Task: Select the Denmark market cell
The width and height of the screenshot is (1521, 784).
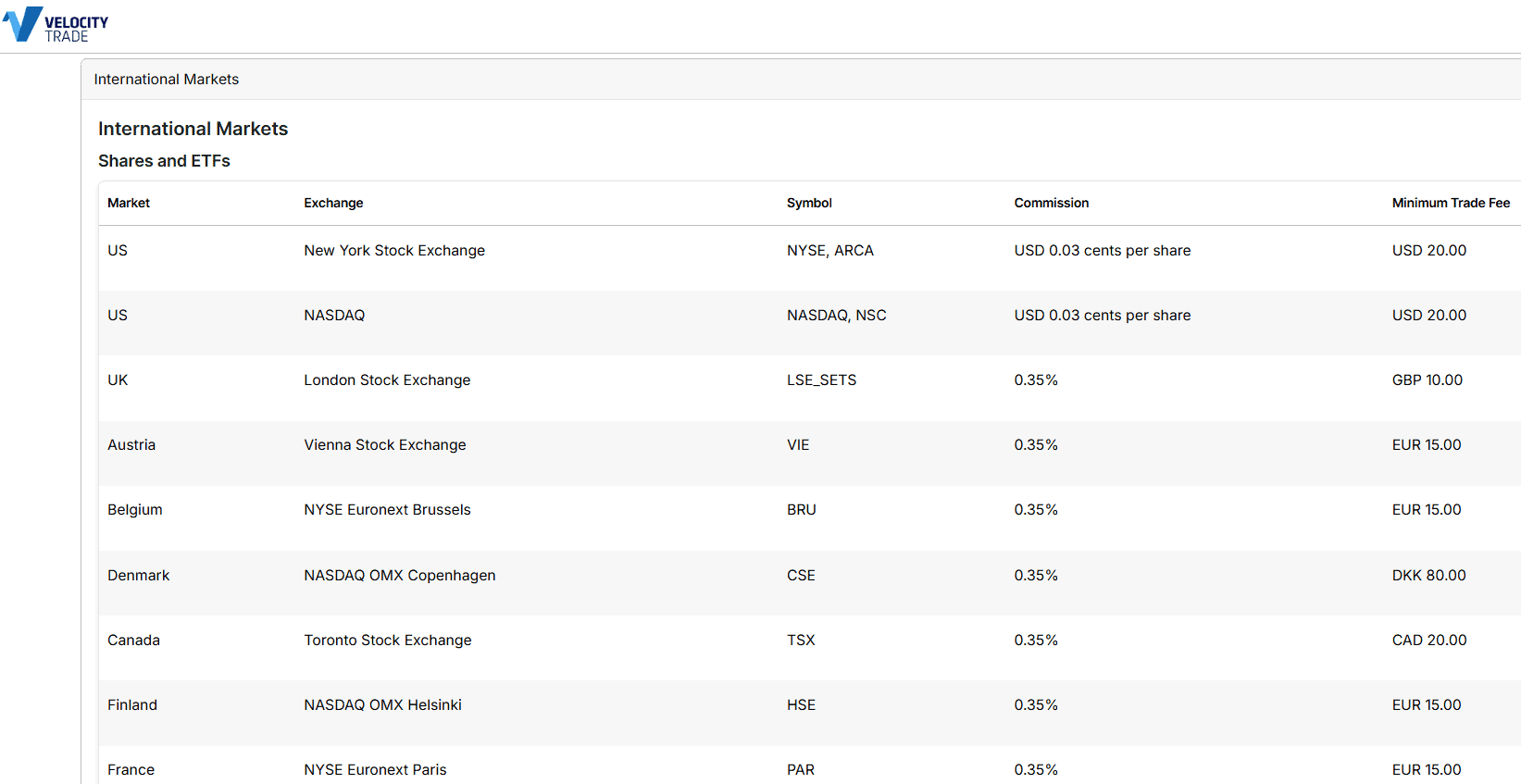Action: pyautogui.click(x=139, y=576)
